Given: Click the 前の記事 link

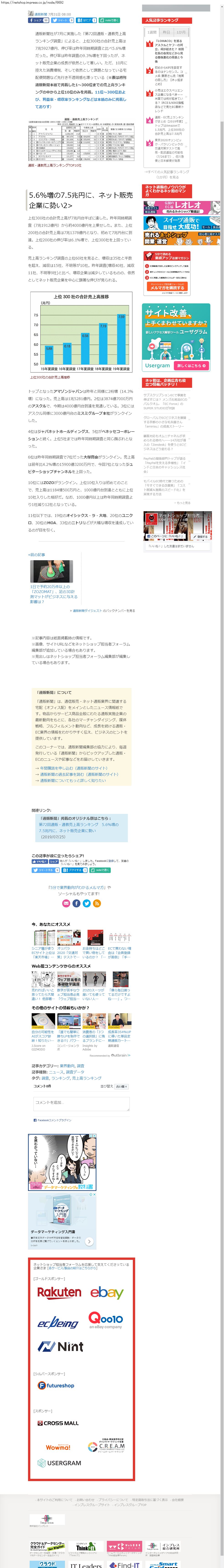Looking at the screenshot, I should (36, 555).
